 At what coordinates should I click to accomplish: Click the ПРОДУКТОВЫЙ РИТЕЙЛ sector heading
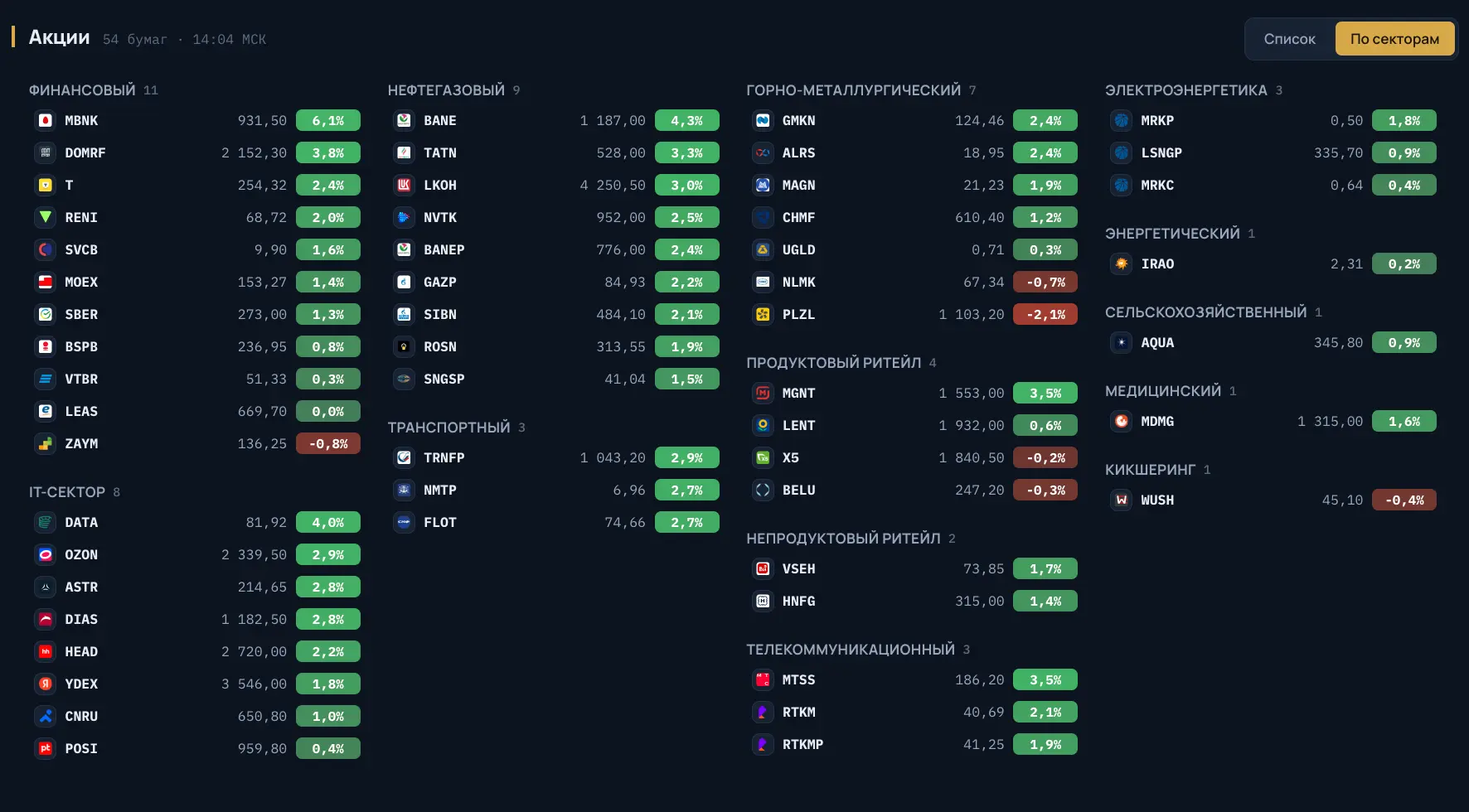pos(834,363)
